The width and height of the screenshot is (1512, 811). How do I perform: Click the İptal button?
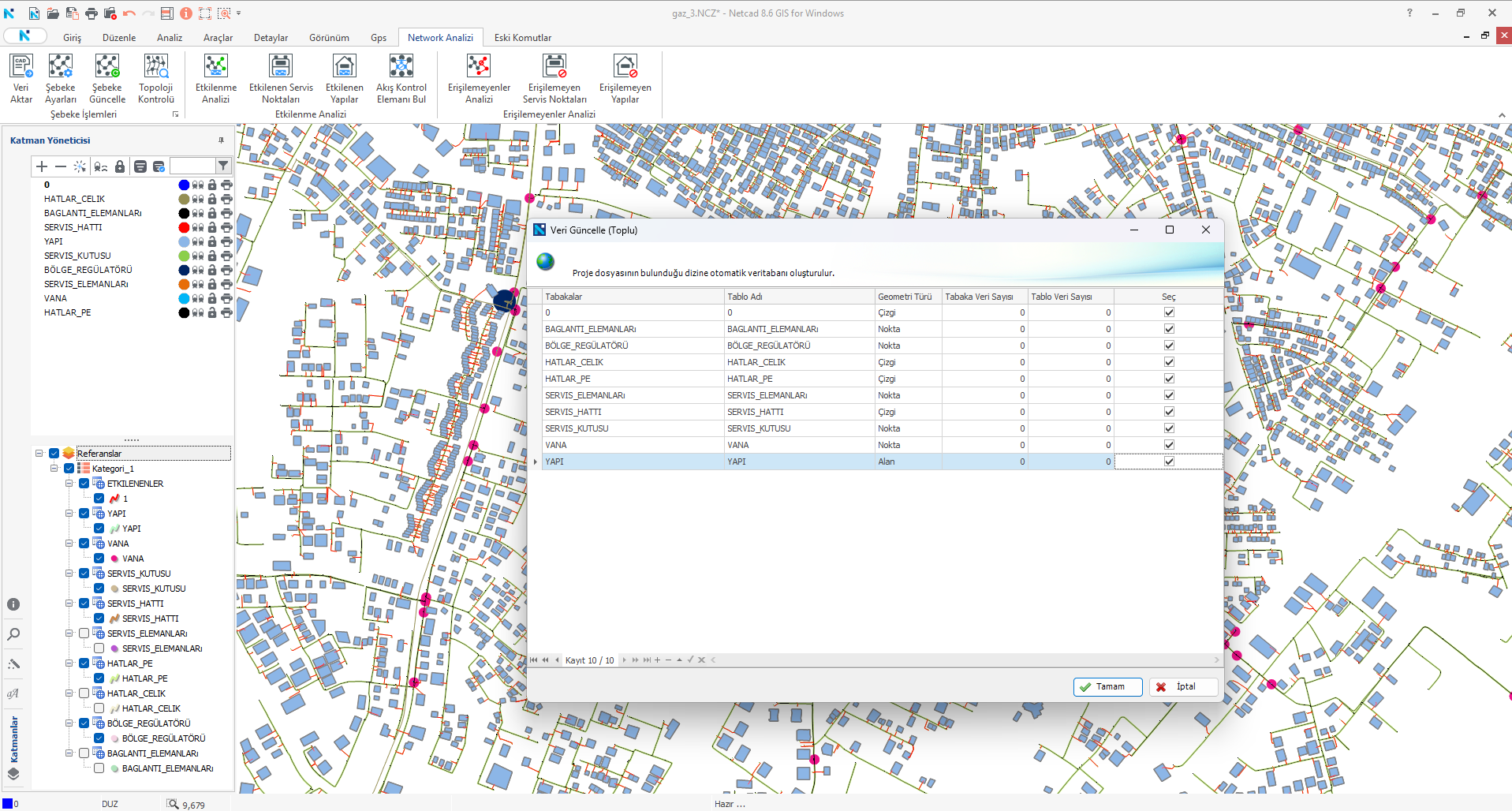pyautogui.click(x=1183, y=687)
